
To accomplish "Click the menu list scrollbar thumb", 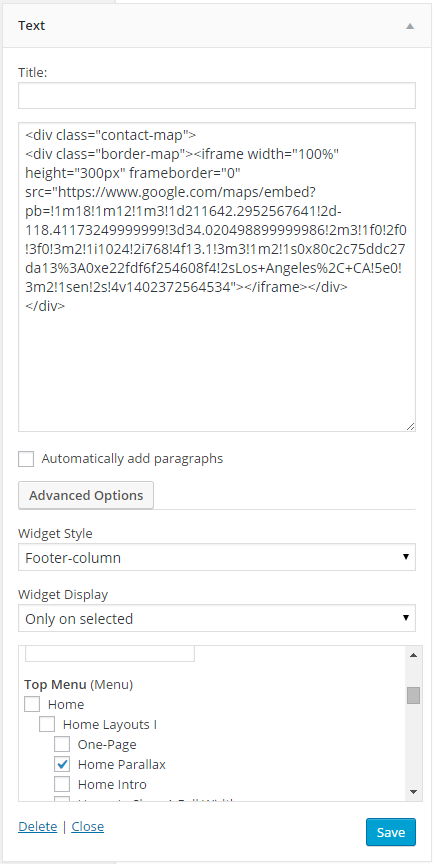I will [x=413, y=695].
